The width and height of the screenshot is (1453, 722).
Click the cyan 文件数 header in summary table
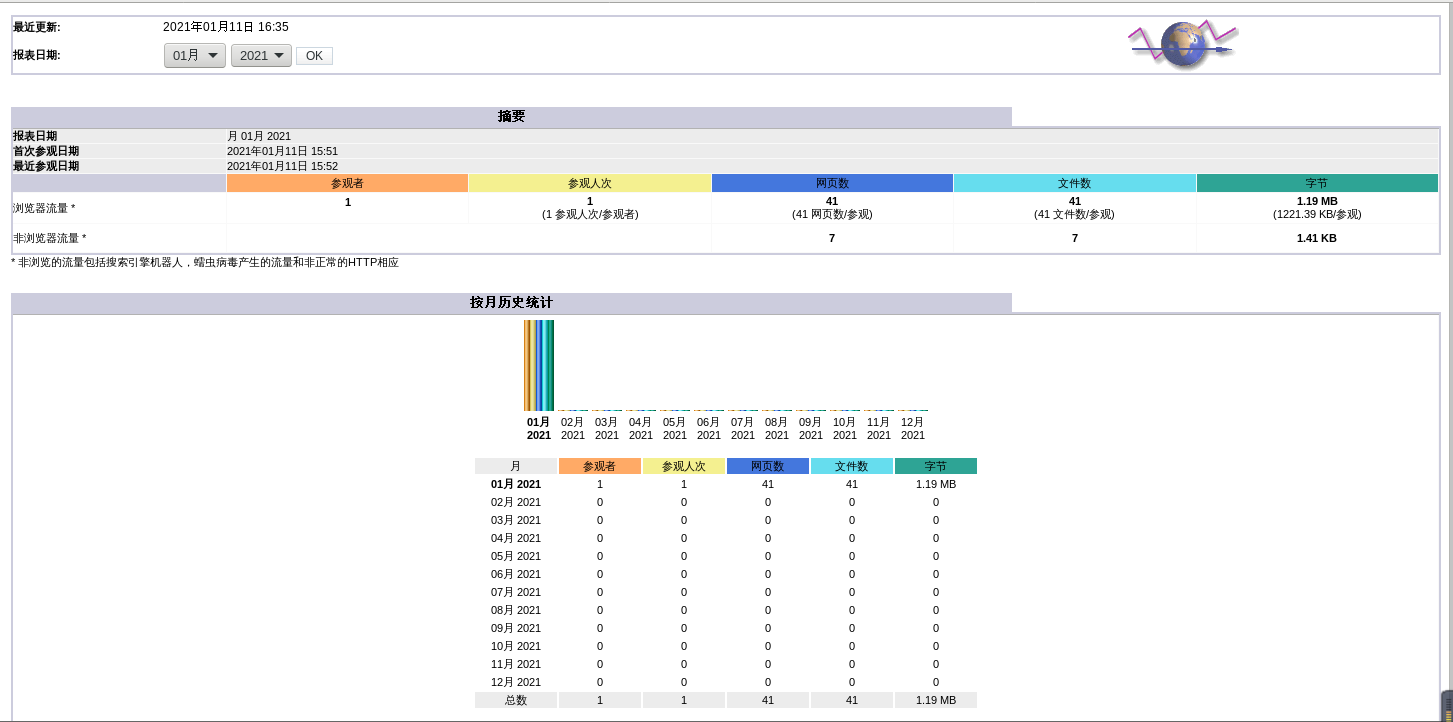click(1075, 183)
